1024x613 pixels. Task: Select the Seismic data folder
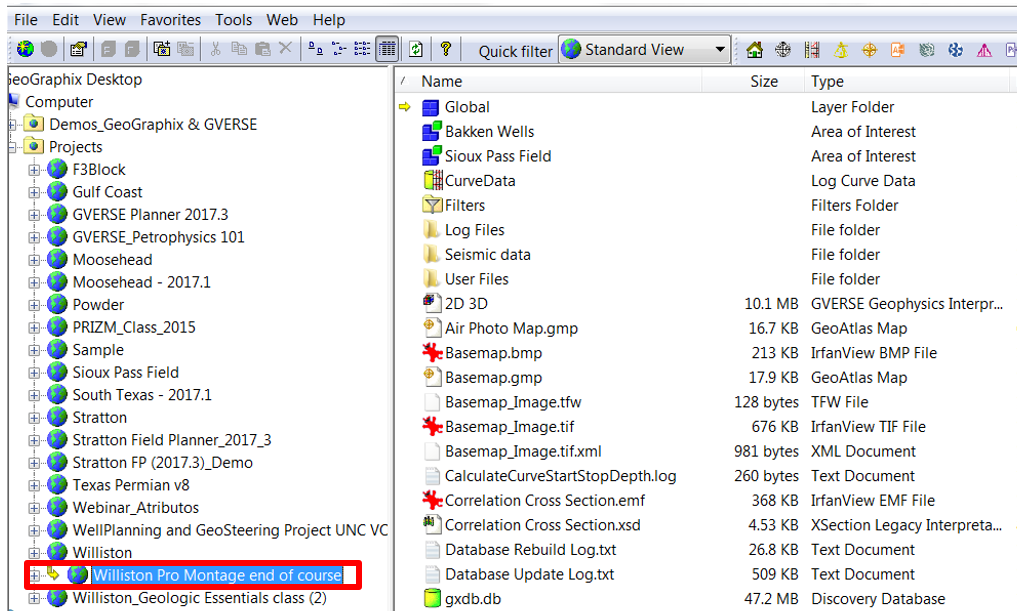point(487,255)
